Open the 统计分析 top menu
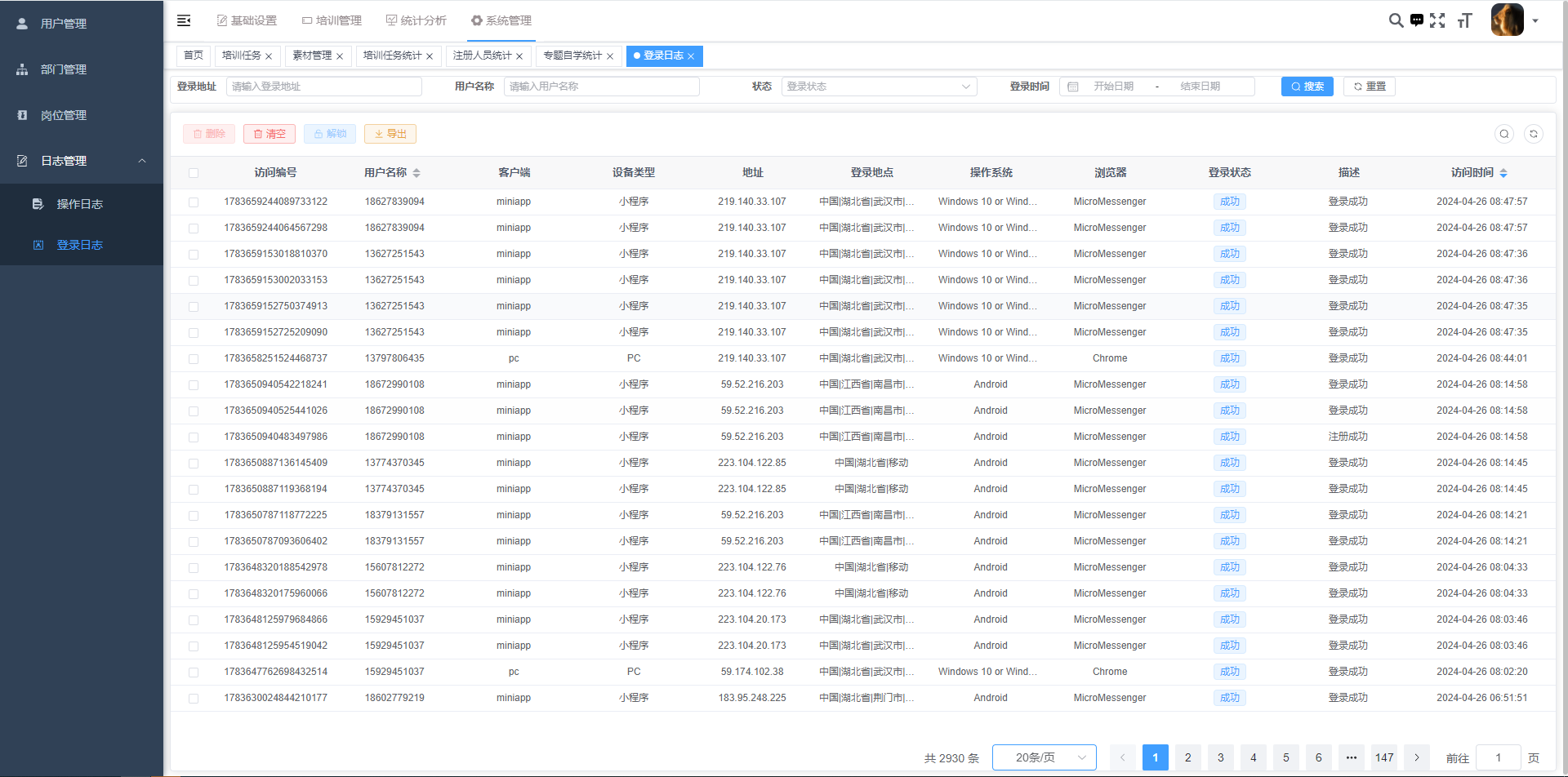1568x777 pixels. tap(416, 20)
